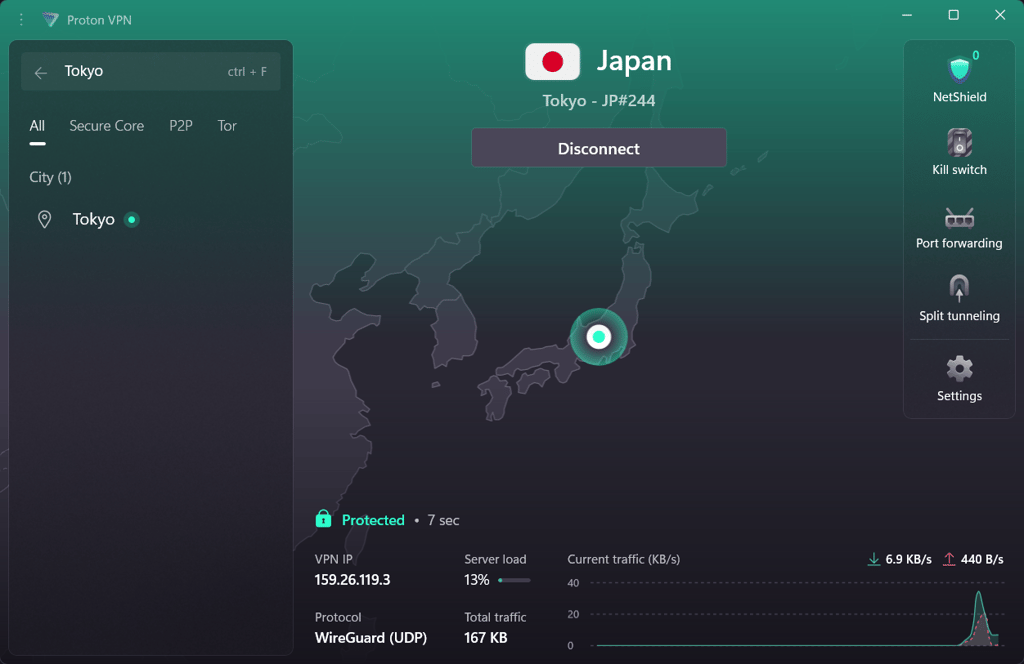Click the Tokyo - JP#244 server label
1024x664 pixels.
tap(598, 101)
